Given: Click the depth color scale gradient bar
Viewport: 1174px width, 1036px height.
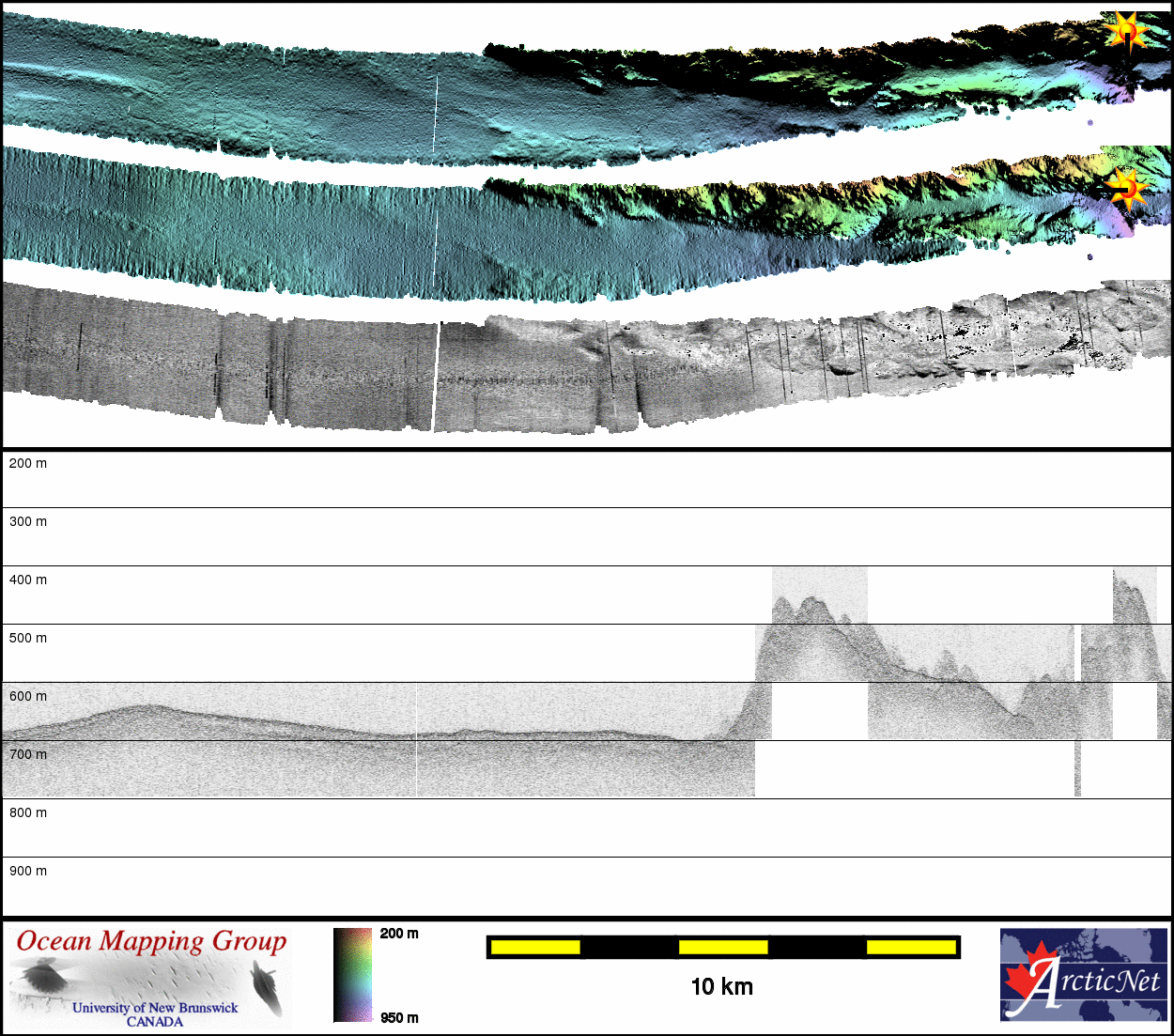Looking at the screenshot, I should [353, 975].
